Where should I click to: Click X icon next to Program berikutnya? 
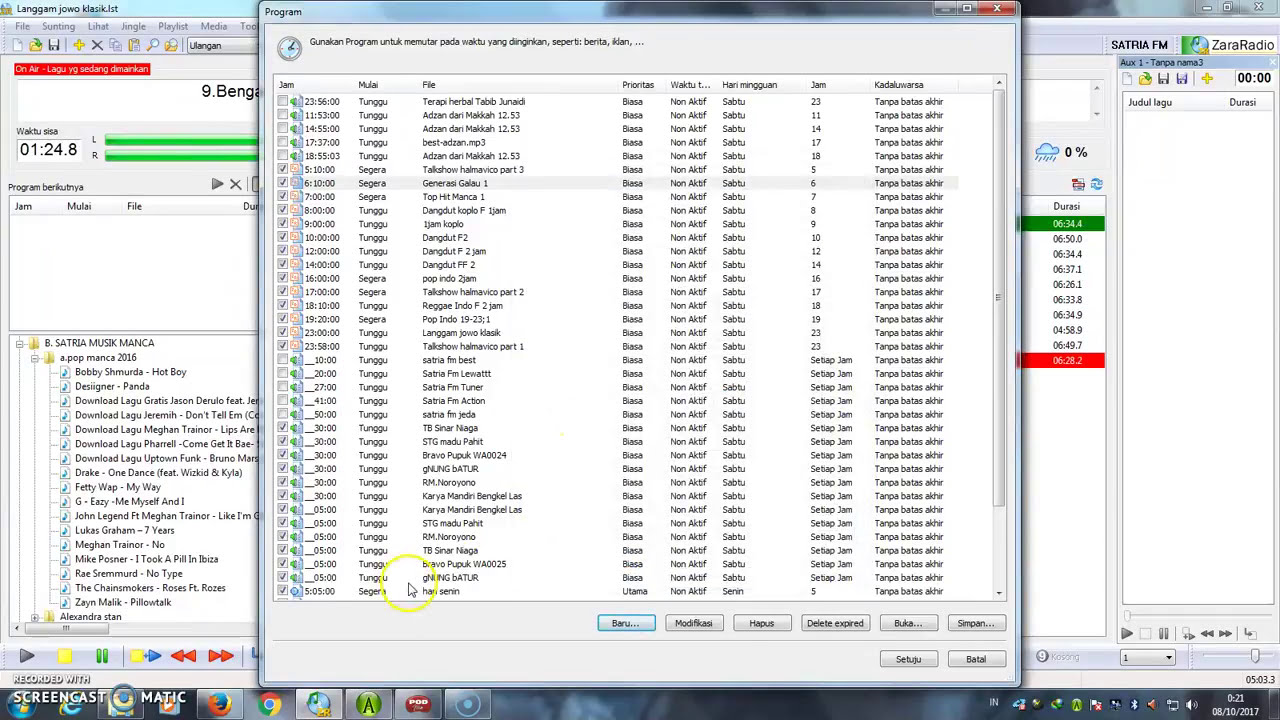coord(235,184)
